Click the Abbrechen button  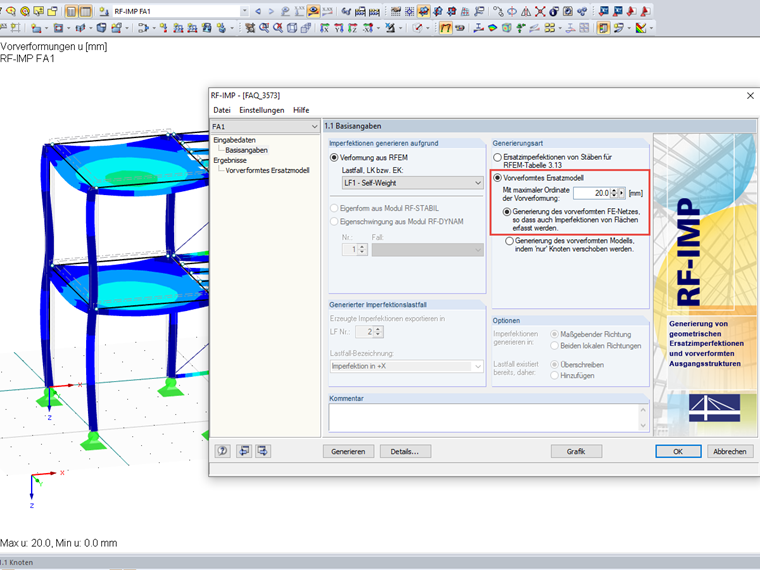pyautogui.click(x=729, y=451)
